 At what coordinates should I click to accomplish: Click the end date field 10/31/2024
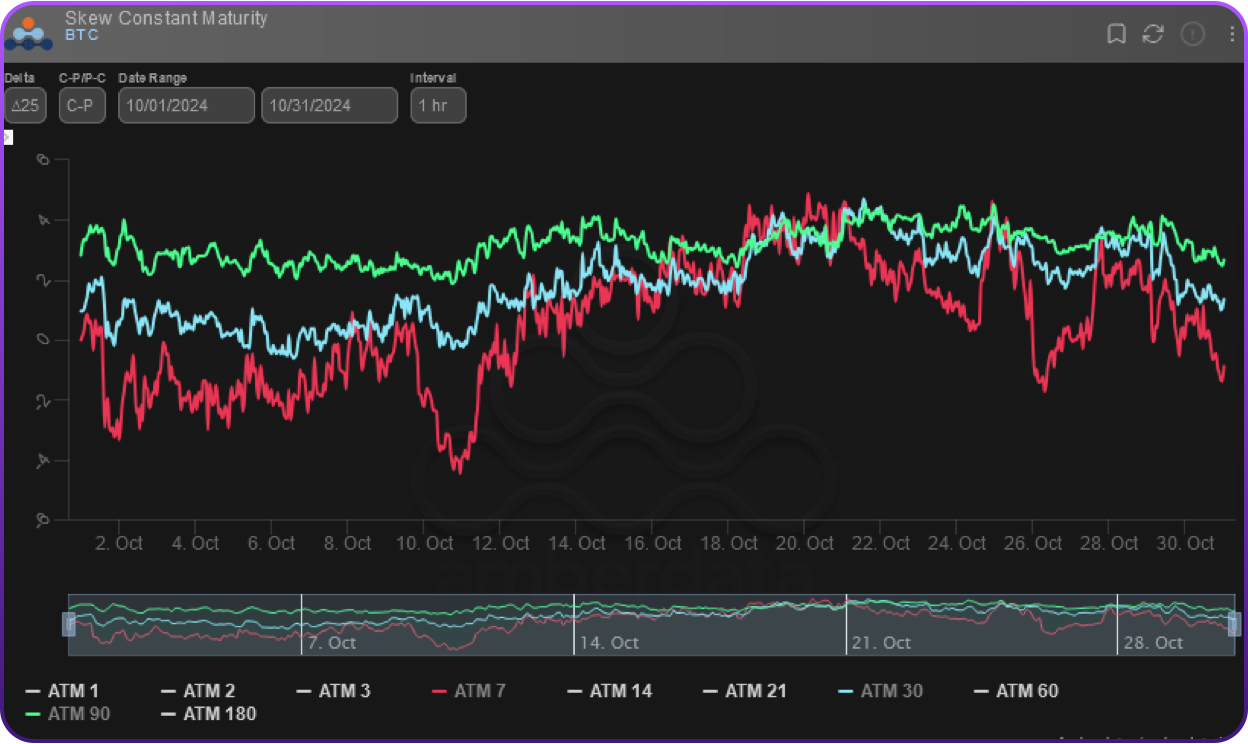tap(329, 105)
